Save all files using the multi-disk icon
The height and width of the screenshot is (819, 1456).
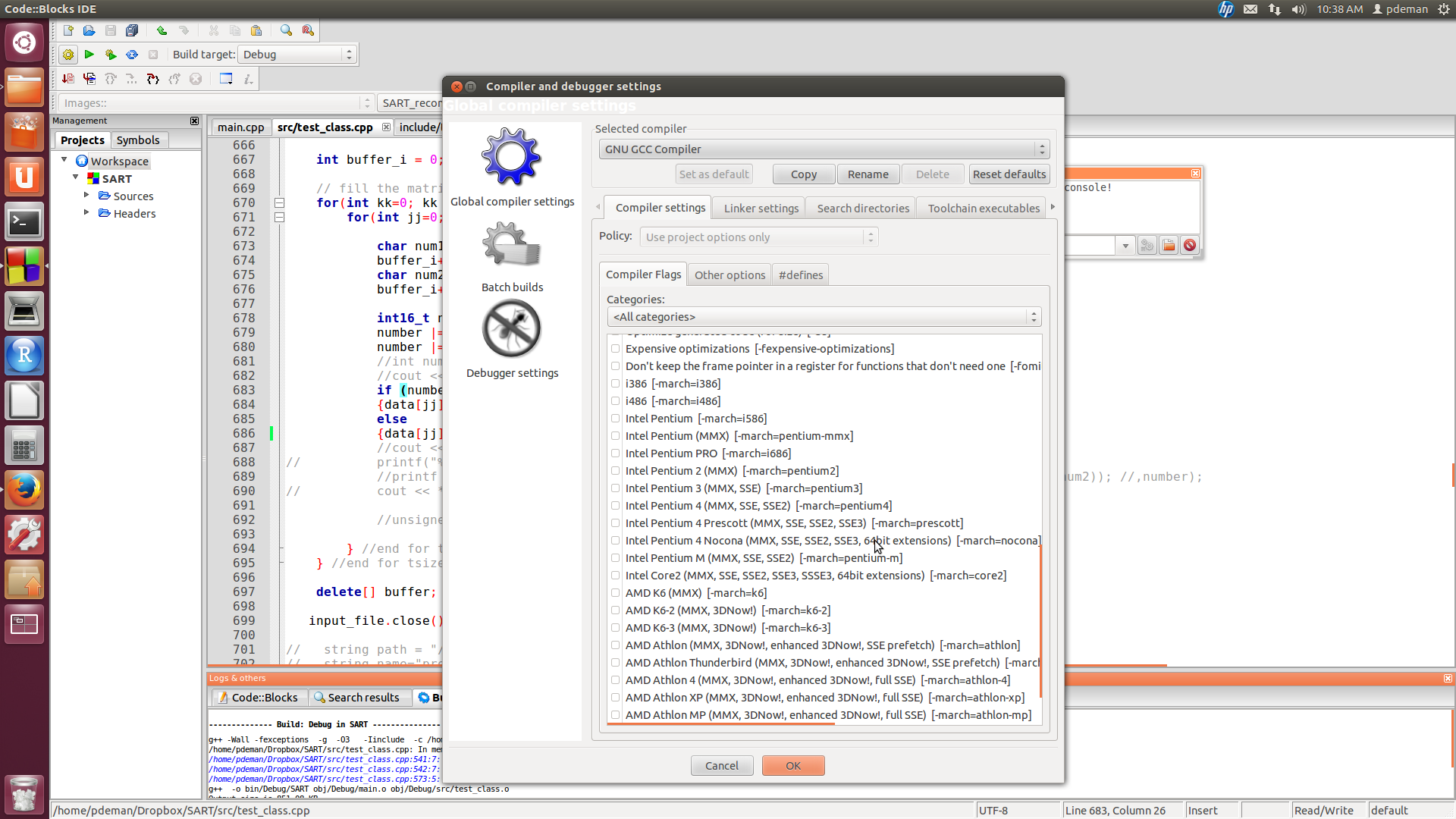click(x=132, y=30)
